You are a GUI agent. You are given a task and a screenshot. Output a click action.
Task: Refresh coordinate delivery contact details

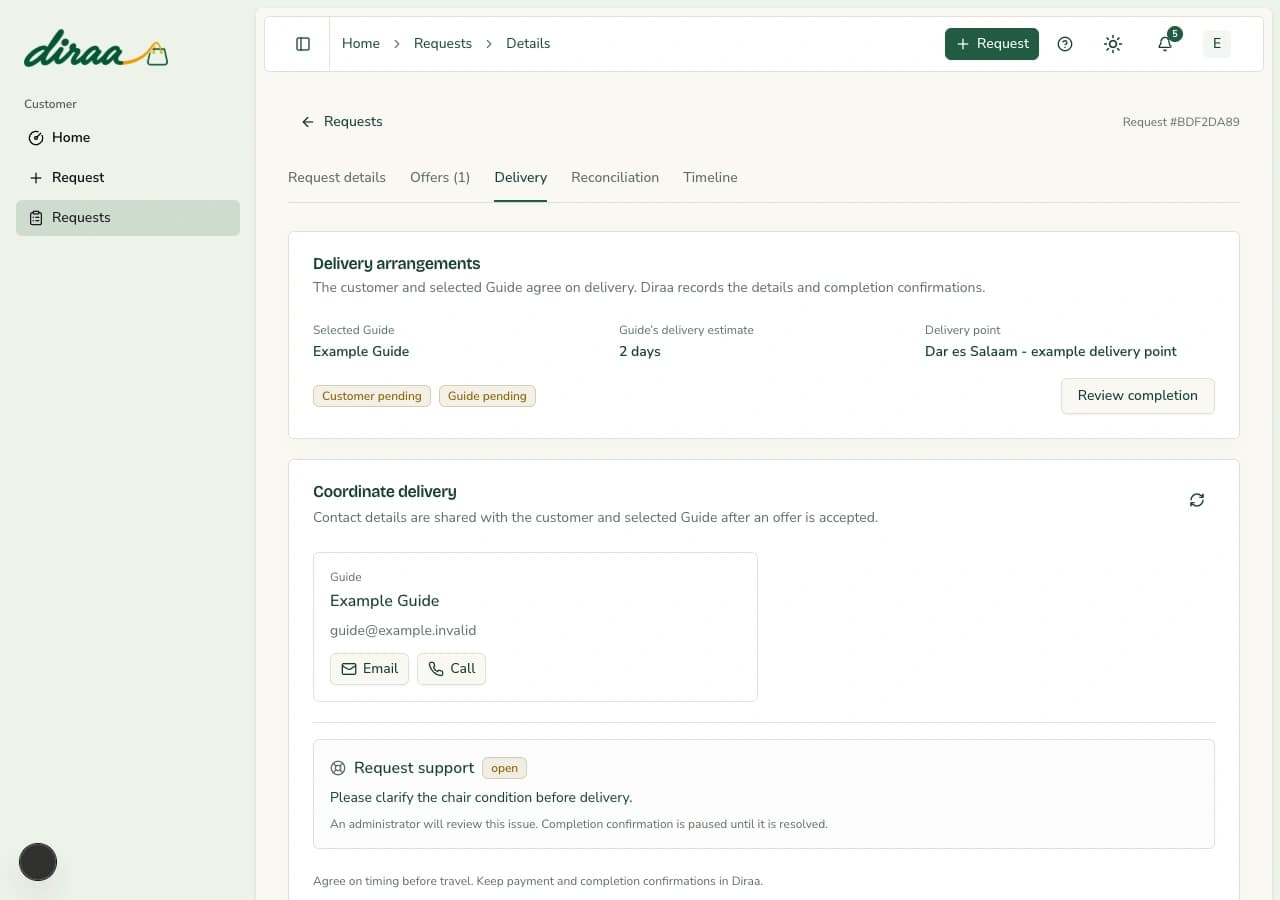point(1197,500)
